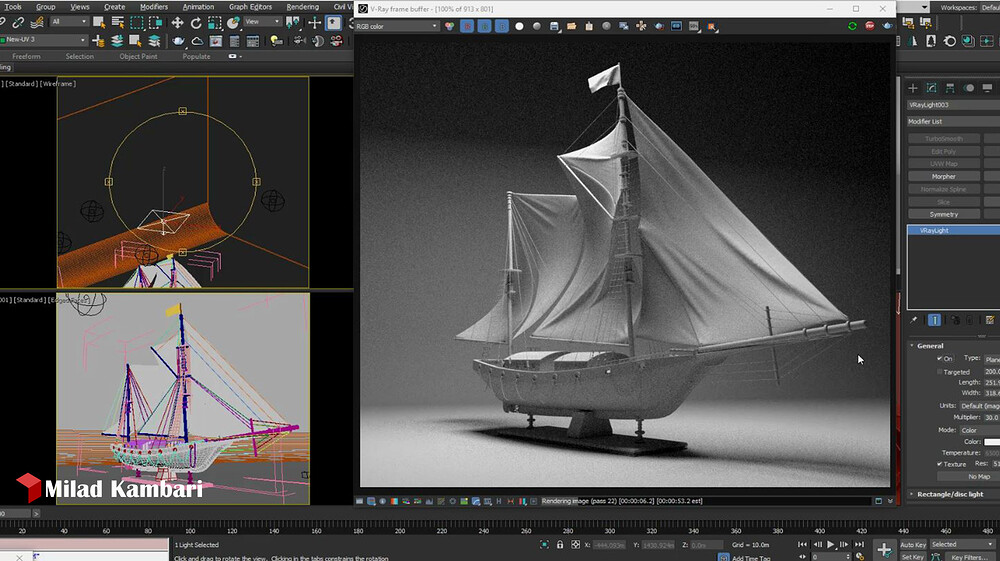Toggle Window/Crossing selection mode

pos(155,22)
